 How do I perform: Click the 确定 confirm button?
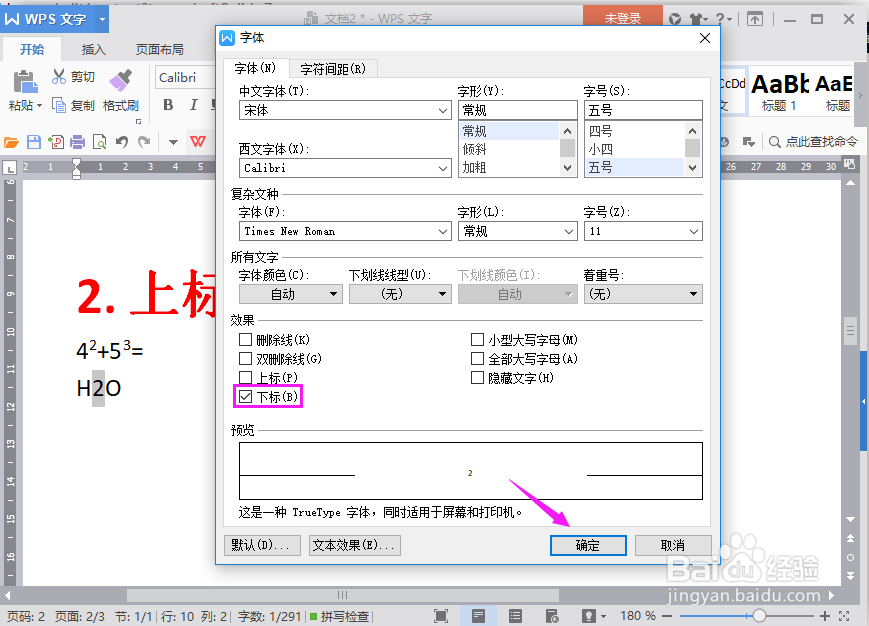click(x=588, y=545)
